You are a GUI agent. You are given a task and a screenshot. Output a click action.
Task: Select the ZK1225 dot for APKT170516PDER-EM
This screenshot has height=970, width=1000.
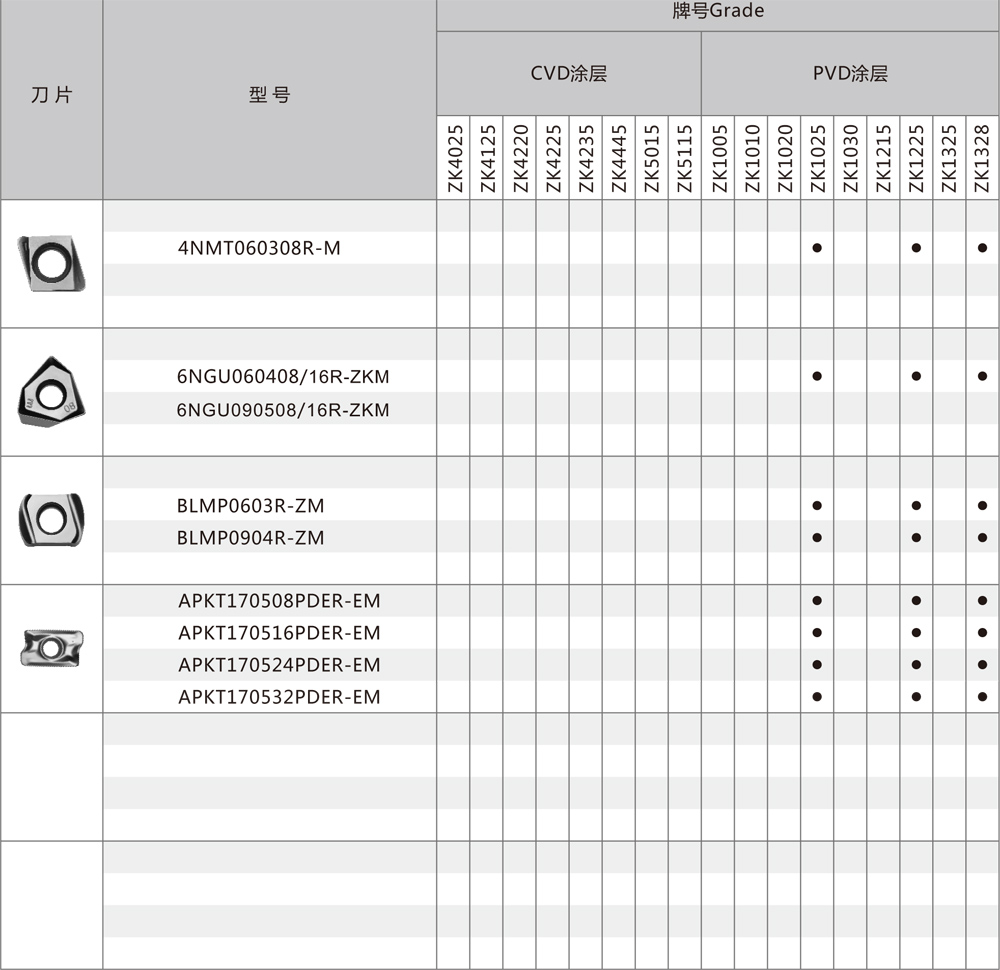pyautogui.click(x=916, y=633)
